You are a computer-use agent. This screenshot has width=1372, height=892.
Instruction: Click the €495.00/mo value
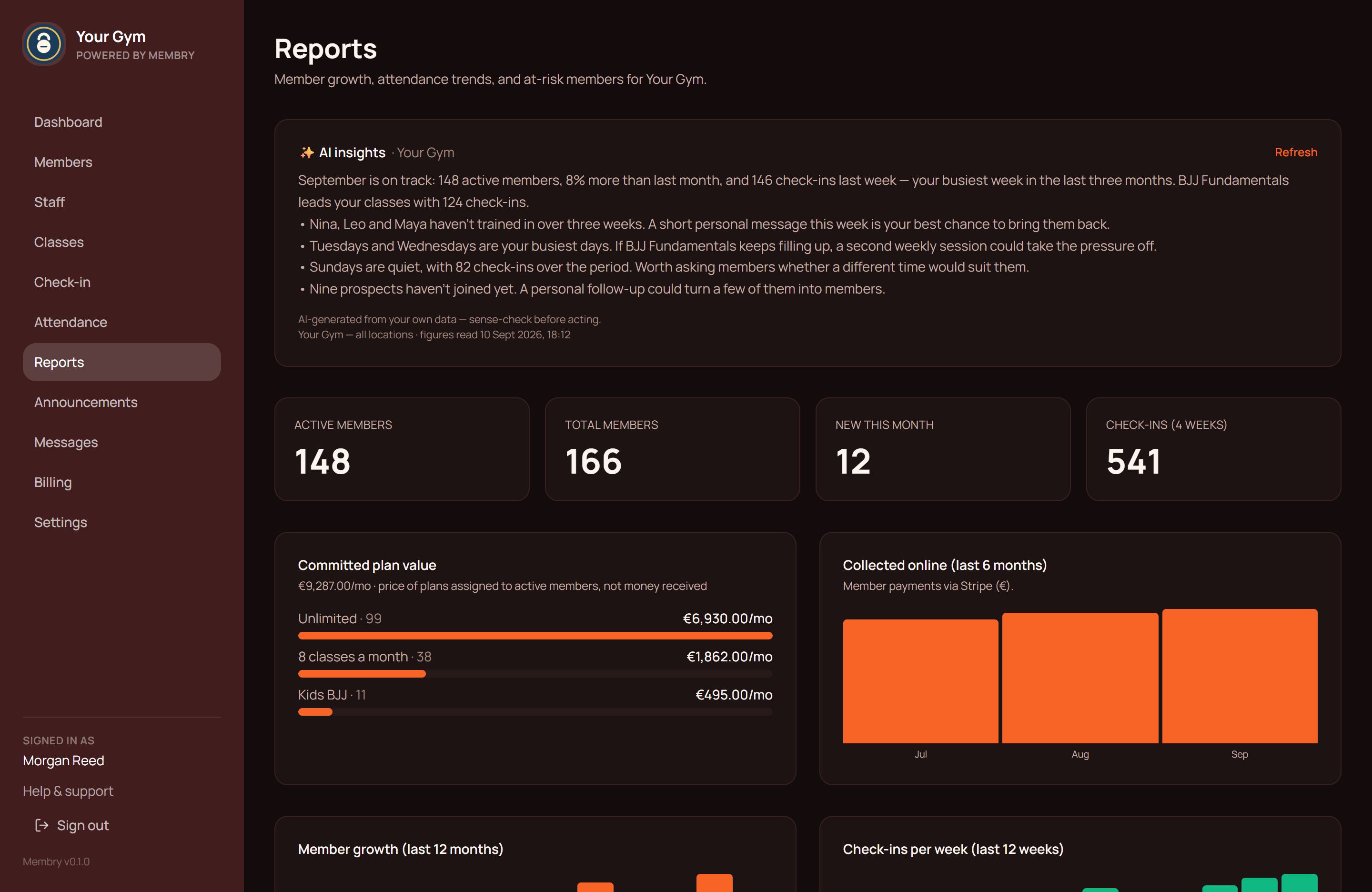pyautogui.click(x=734, y=694)
